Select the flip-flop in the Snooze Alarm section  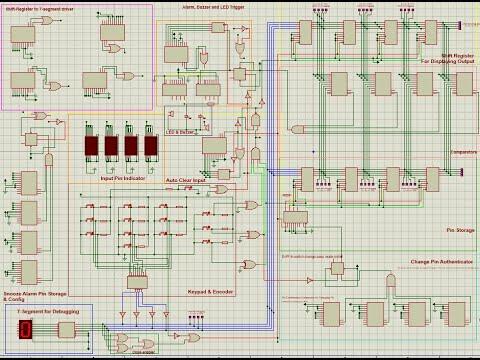click(x=31, y=140)
